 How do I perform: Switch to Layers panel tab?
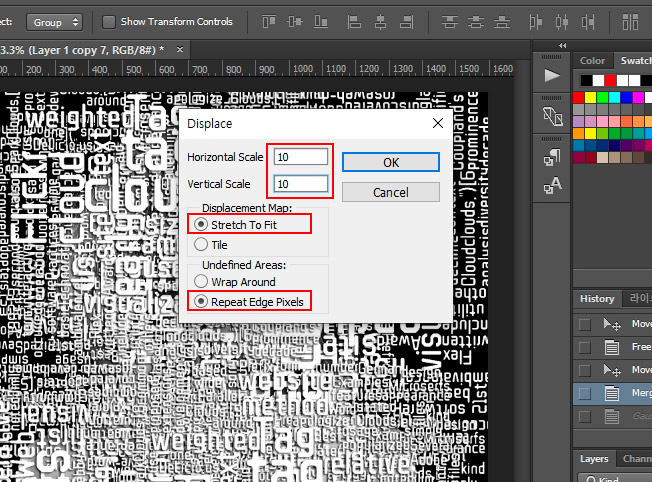coord(594,459)
